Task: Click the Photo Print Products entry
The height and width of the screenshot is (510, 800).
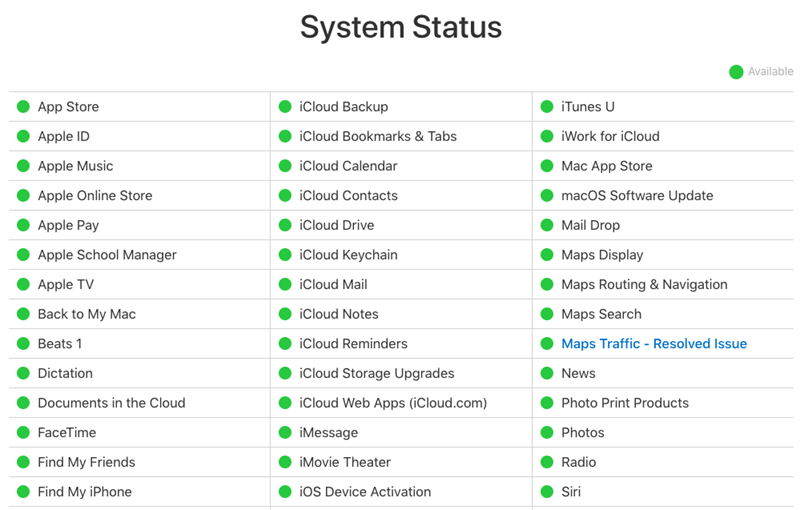Action: (625, 403)
